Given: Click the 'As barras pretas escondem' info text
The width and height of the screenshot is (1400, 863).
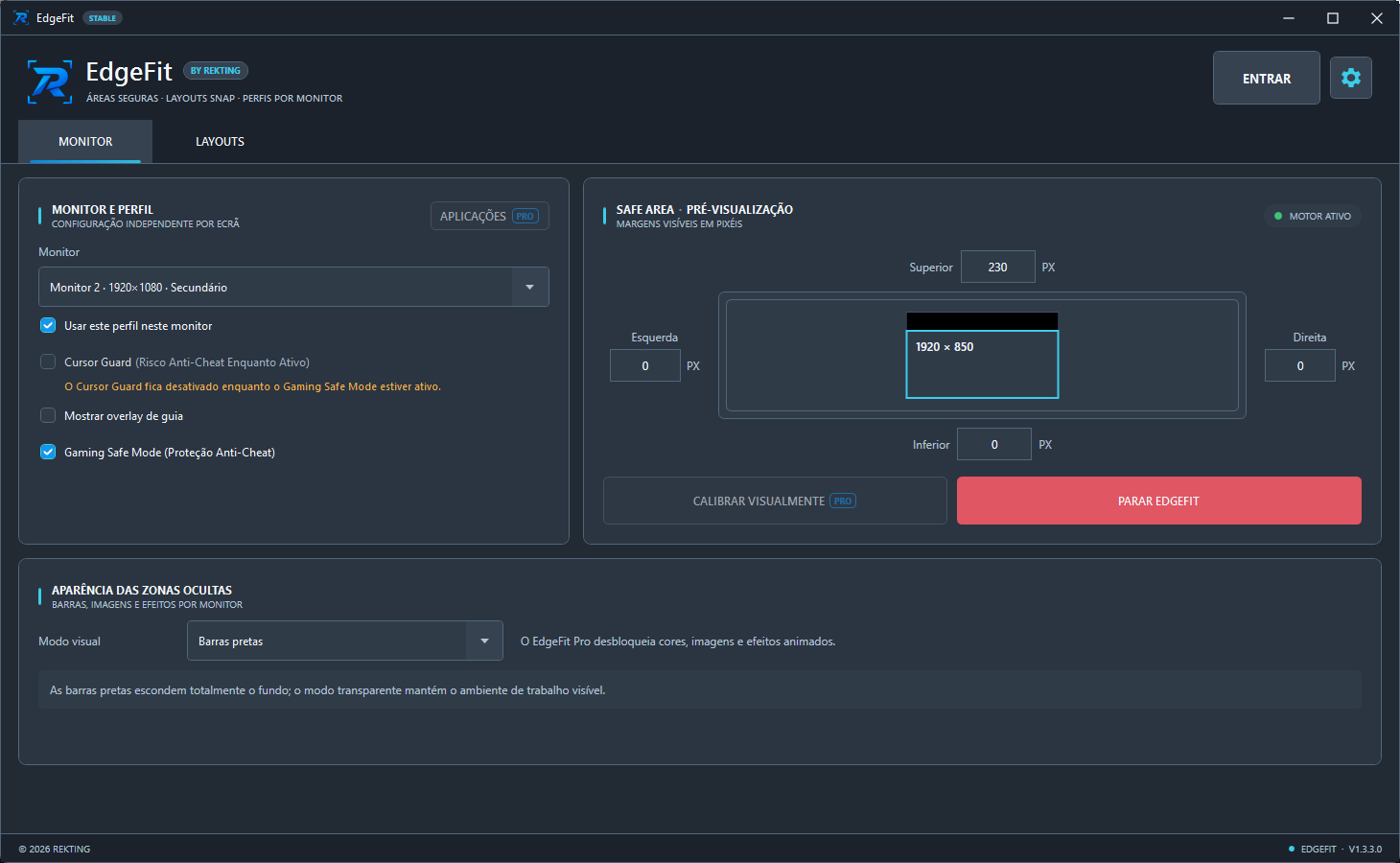Looking at the screenshot, I should (327, 689).
